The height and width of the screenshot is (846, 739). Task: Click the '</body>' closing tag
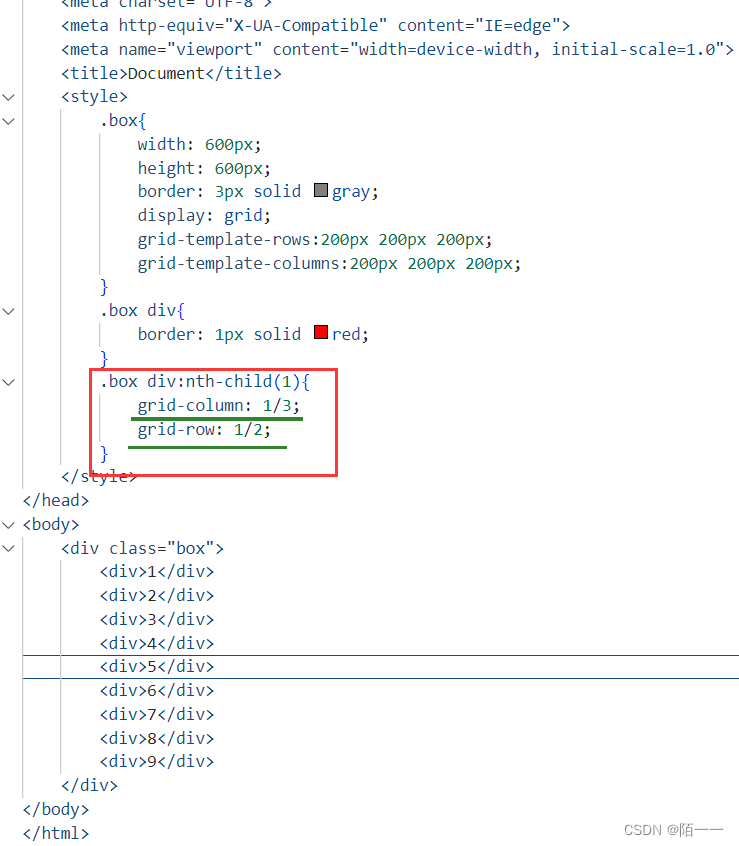coord(56,809)
